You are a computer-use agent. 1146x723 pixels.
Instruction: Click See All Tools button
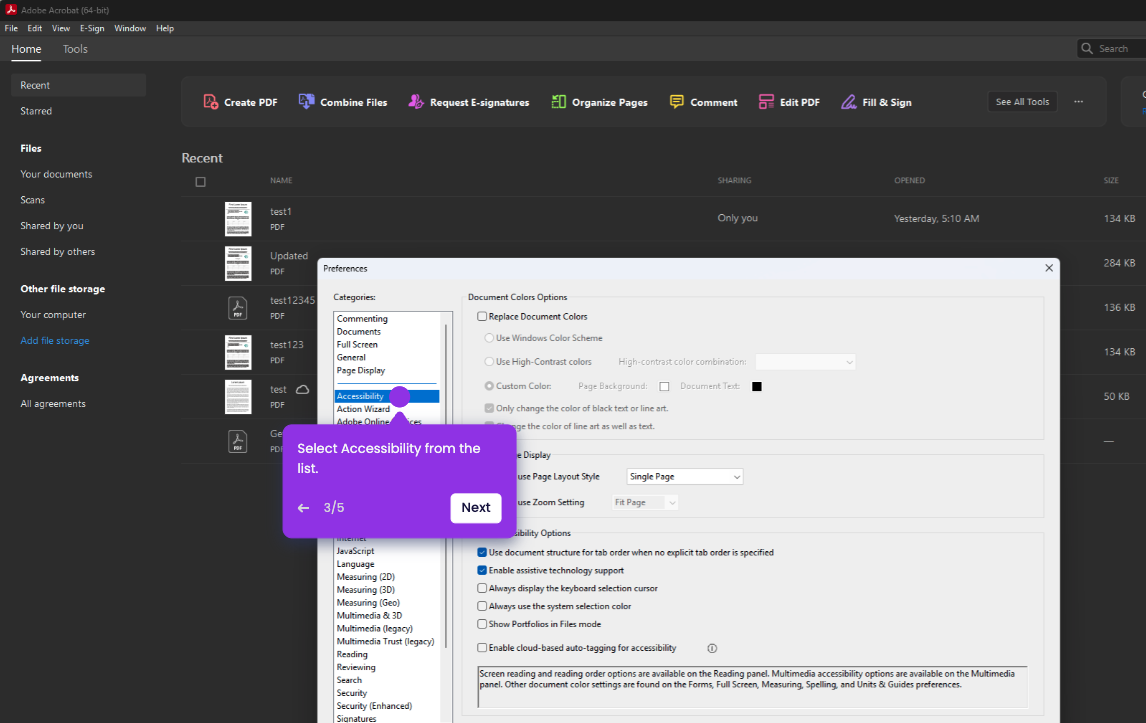pos(1022,102)
